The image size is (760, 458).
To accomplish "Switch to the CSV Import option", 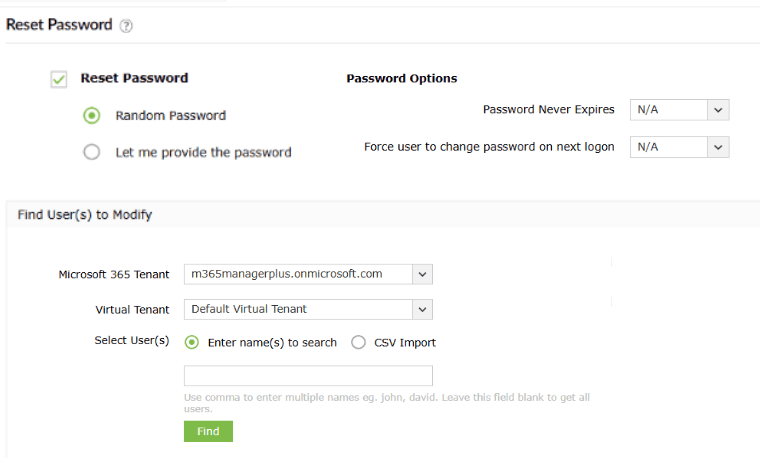I will pos(358,342).
